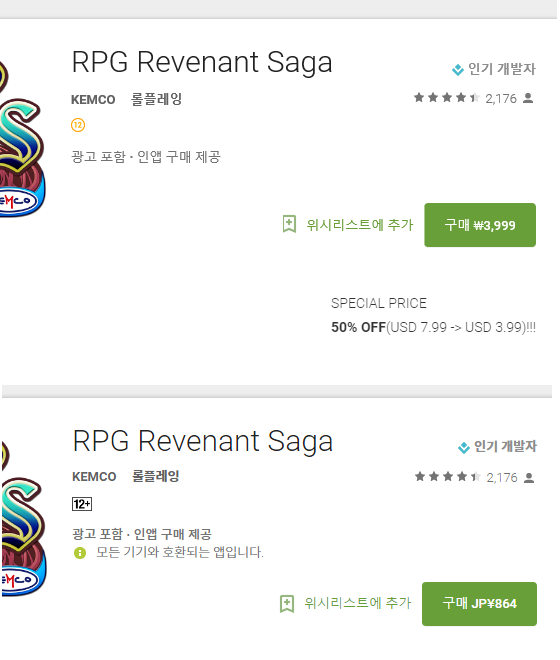Click the star rating in upper listing

tap(447, 98)
